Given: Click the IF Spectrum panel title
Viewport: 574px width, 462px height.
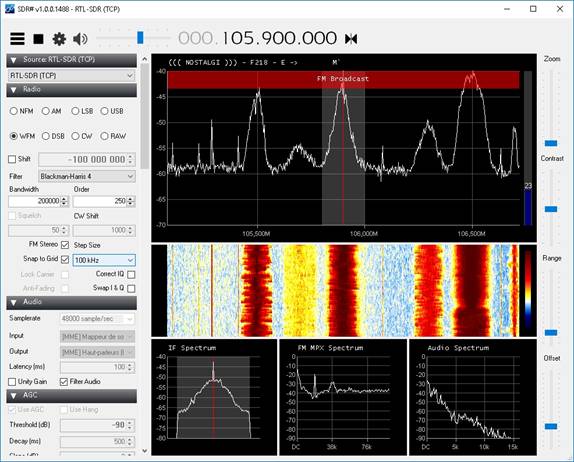Looking at the screenshot, I should click(192, 348).
